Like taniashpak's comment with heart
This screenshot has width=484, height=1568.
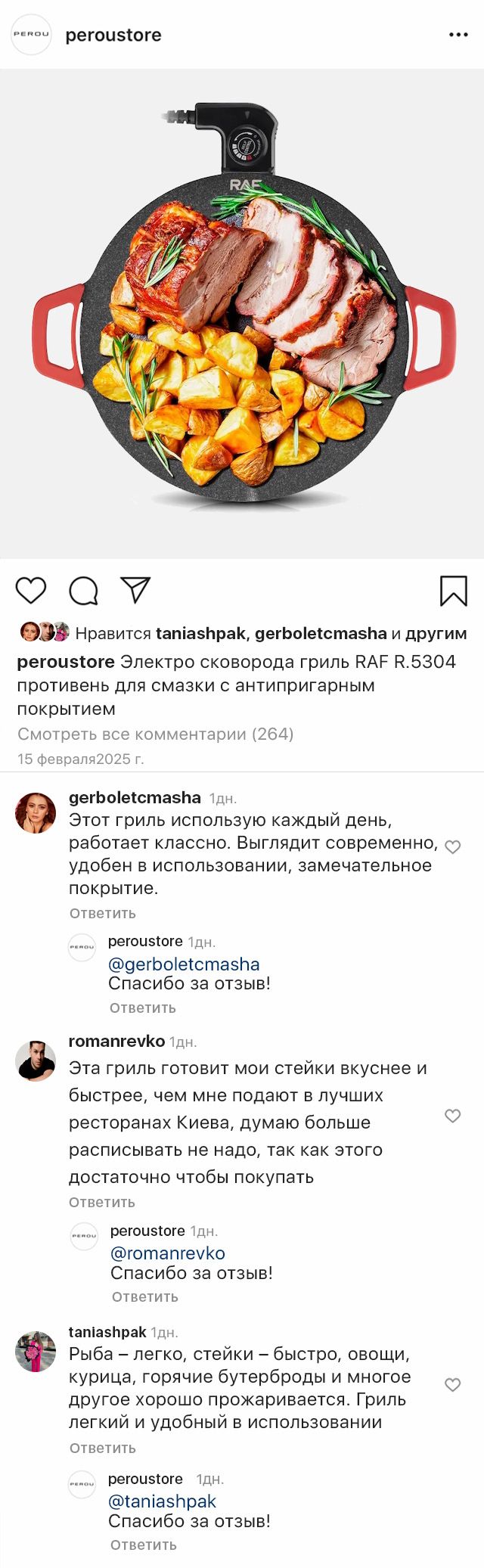point(453,1384)
